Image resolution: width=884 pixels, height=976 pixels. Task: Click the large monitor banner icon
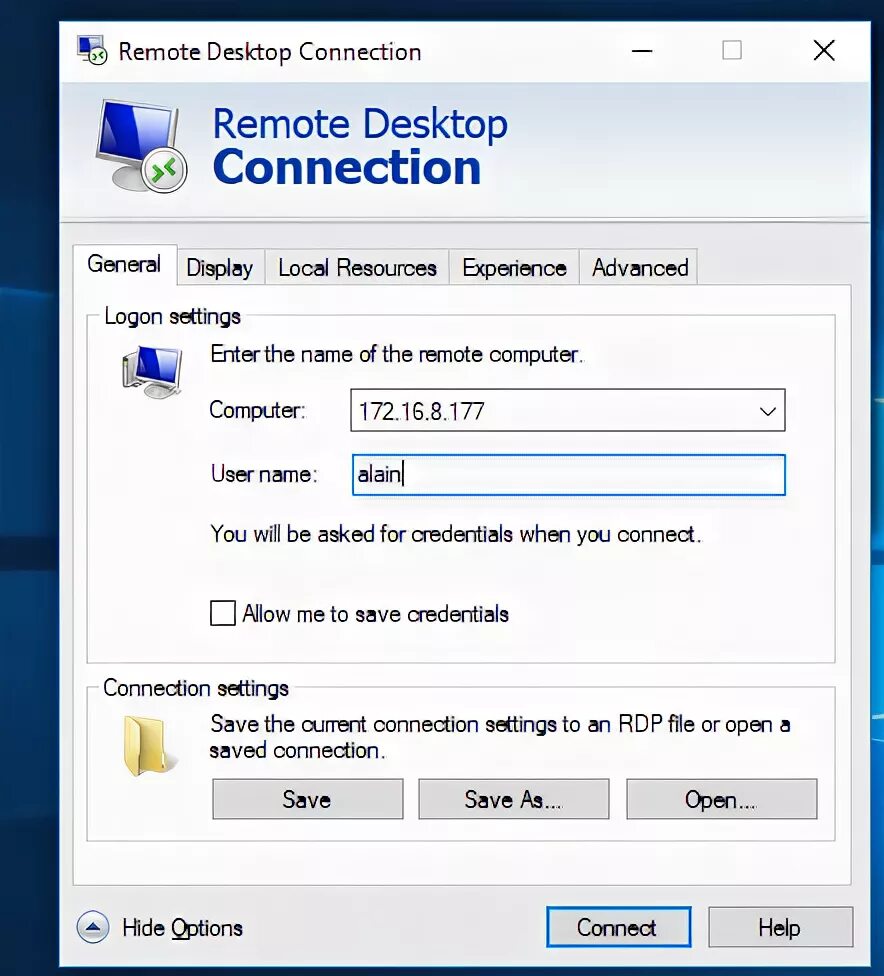(x=141, y=146)
